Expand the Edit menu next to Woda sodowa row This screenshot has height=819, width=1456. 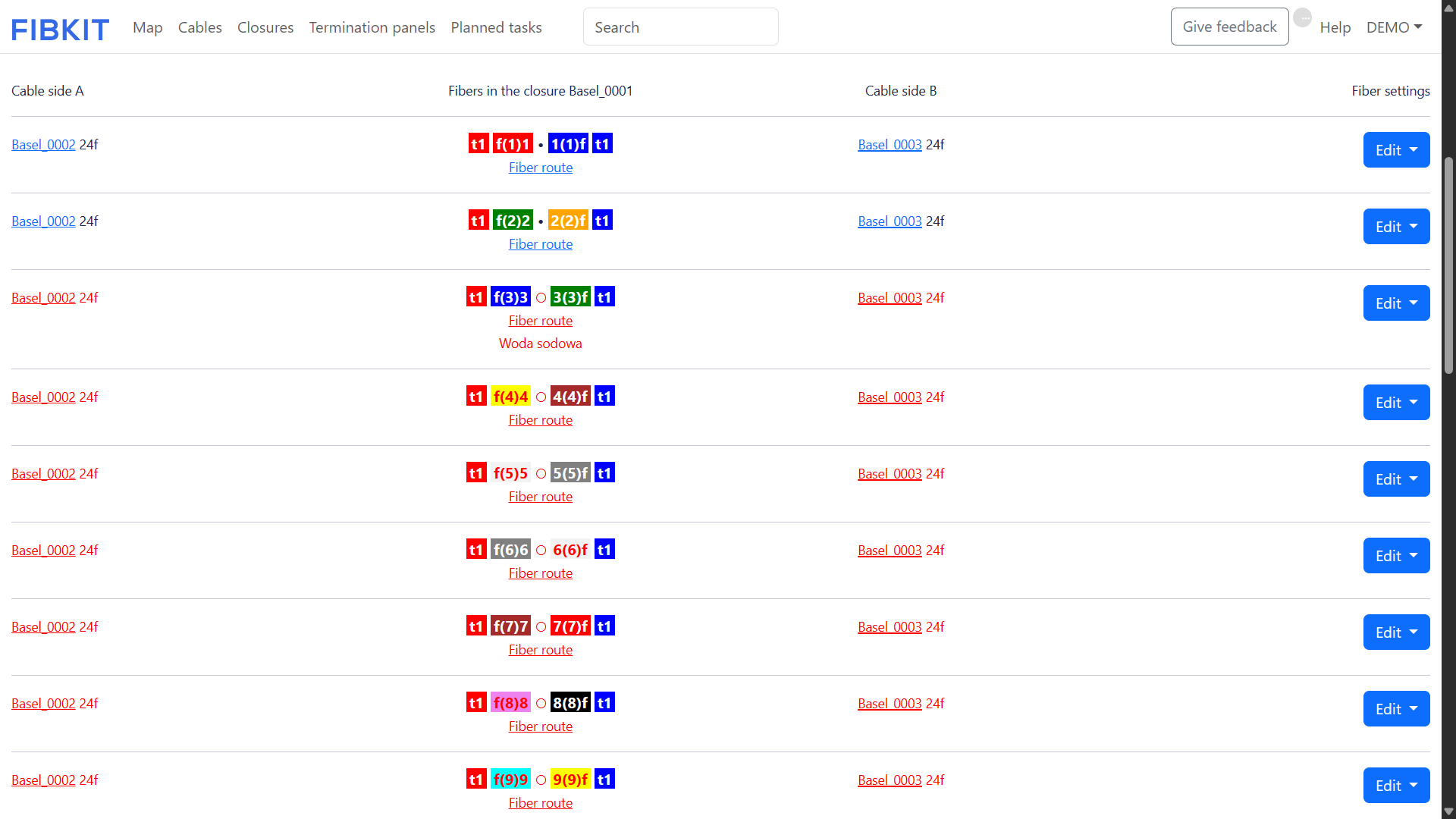[x=1395, y=303]
